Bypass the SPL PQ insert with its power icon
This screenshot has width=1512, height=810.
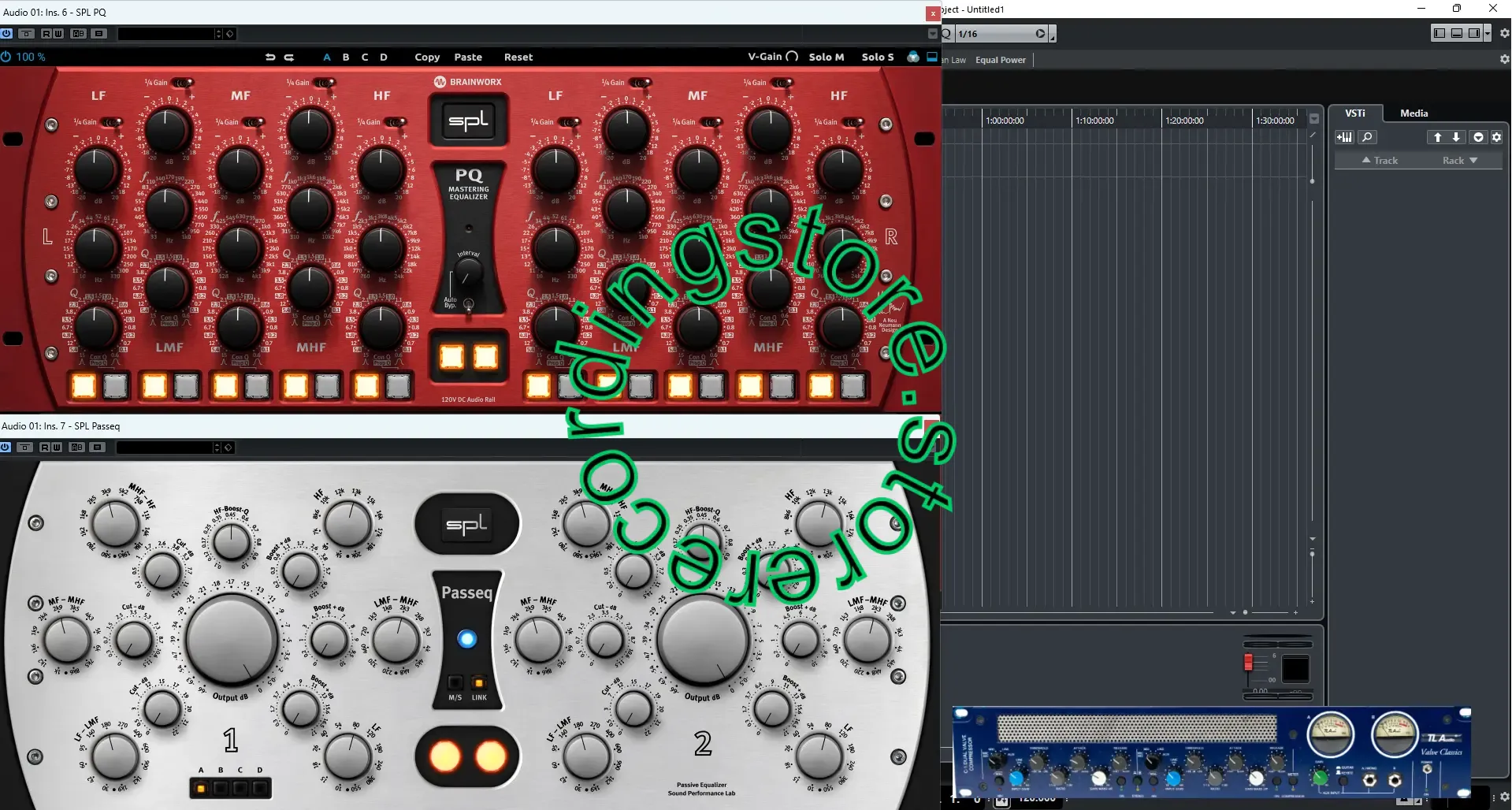(6, 34)
